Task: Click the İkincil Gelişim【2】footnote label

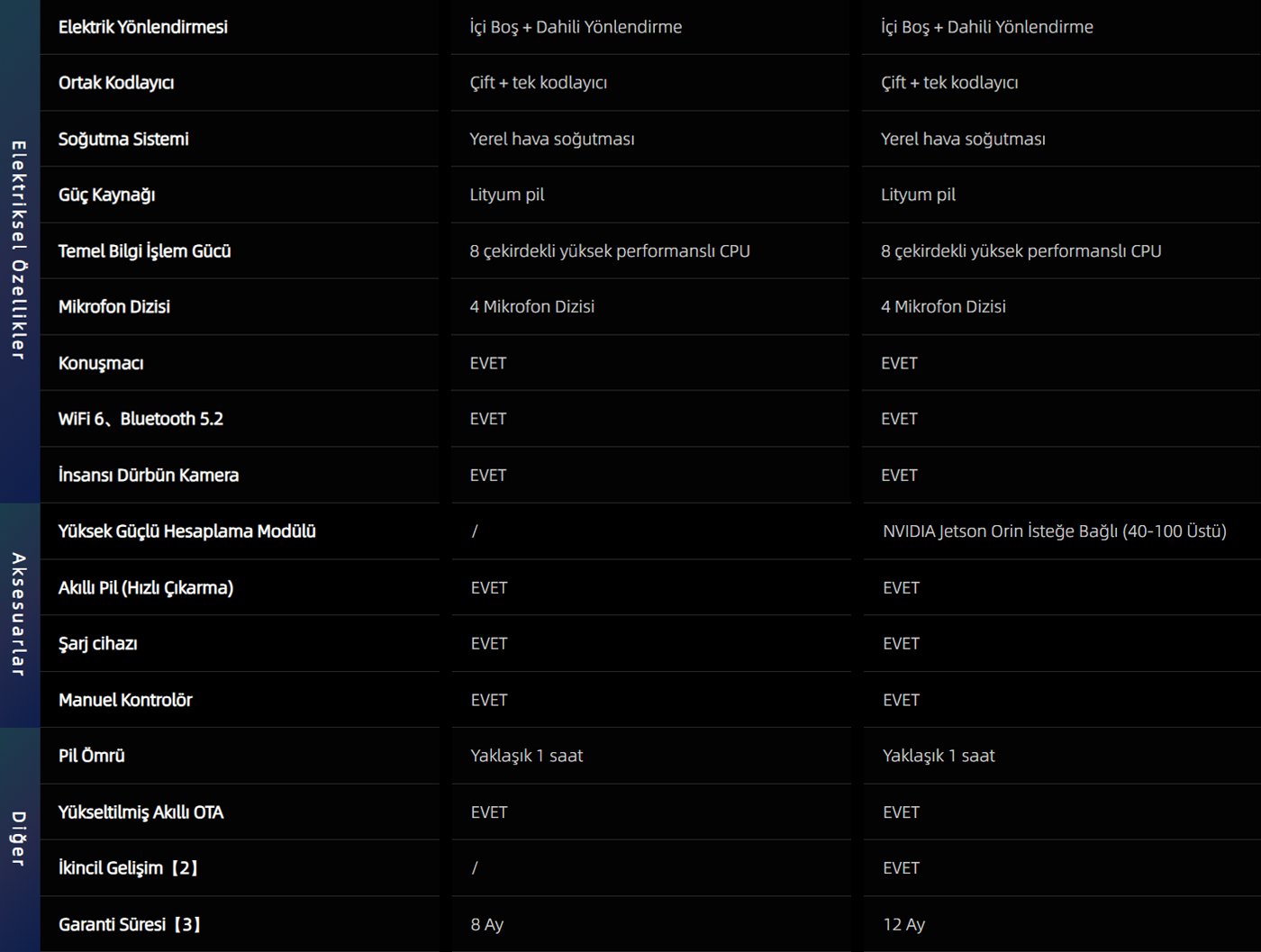Action: 130,868
